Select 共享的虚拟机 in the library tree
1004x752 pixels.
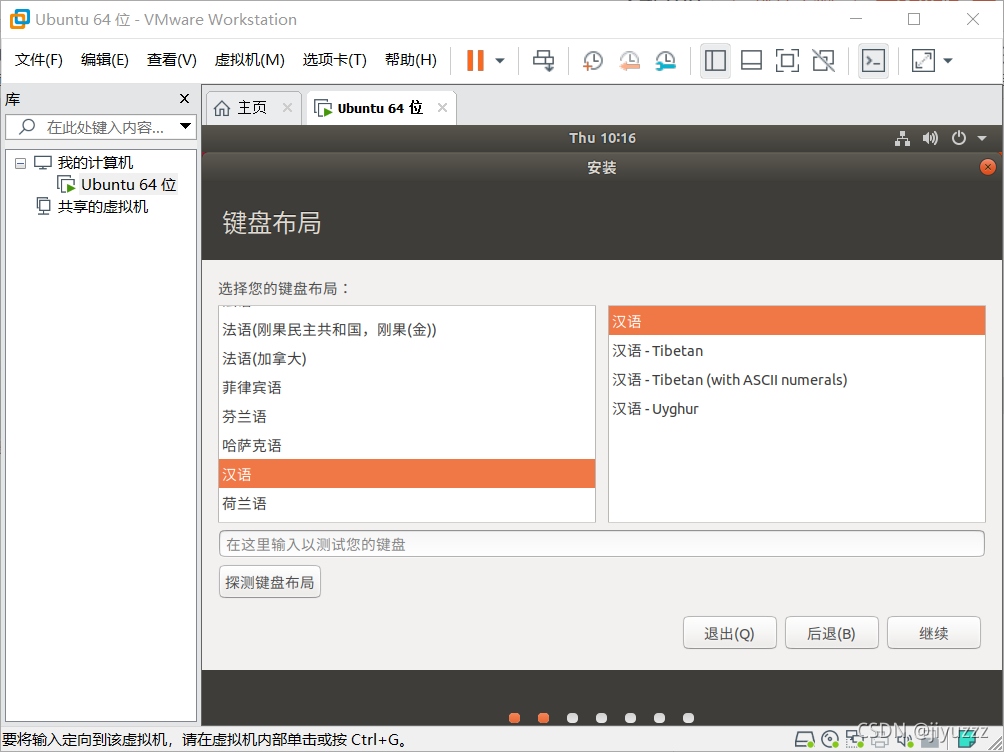(x=102, y=207)
